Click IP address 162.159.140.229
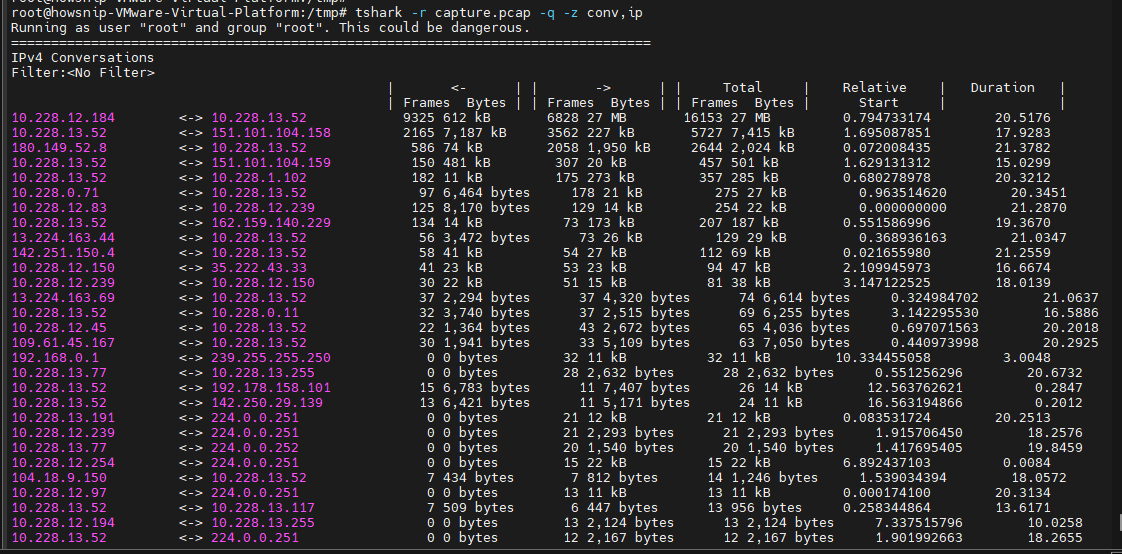The width and height of the screenshot is (1122, 554). pyautogui.click(x=271, y=223)
